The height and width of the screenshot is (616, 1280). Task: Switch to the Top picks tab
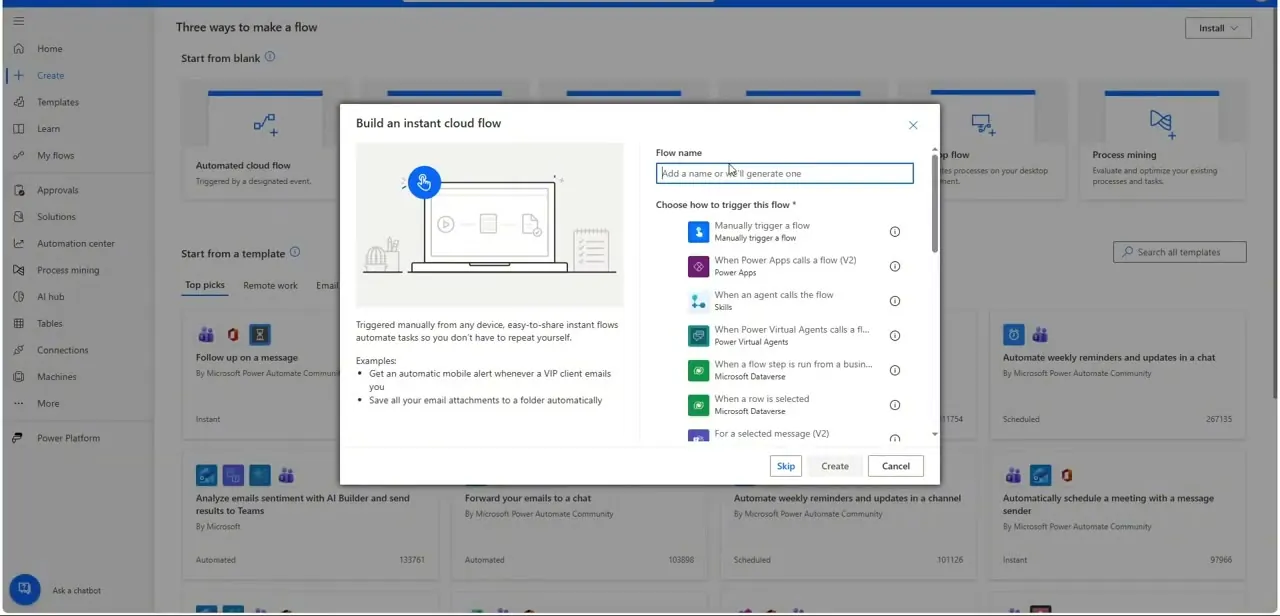click(205, 285)
